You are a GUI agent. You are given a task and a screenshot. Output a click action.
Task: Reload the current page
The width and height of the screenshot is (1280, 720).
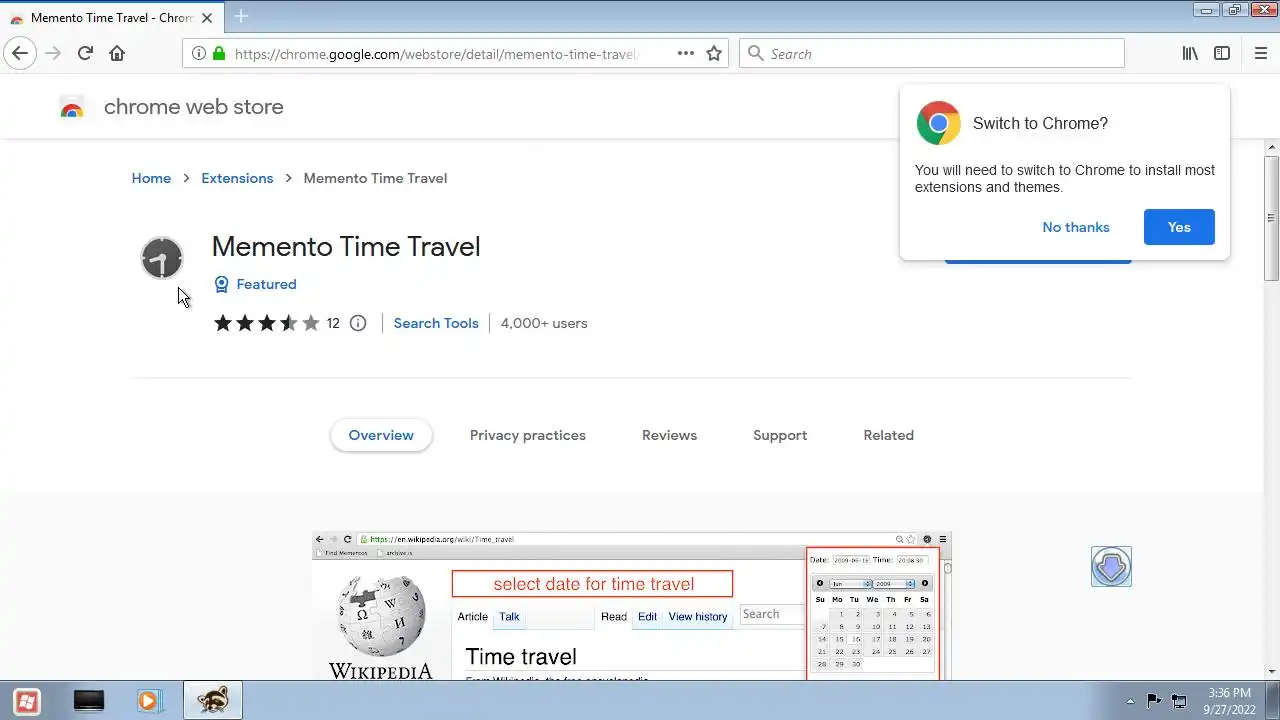tap(85, 54)
